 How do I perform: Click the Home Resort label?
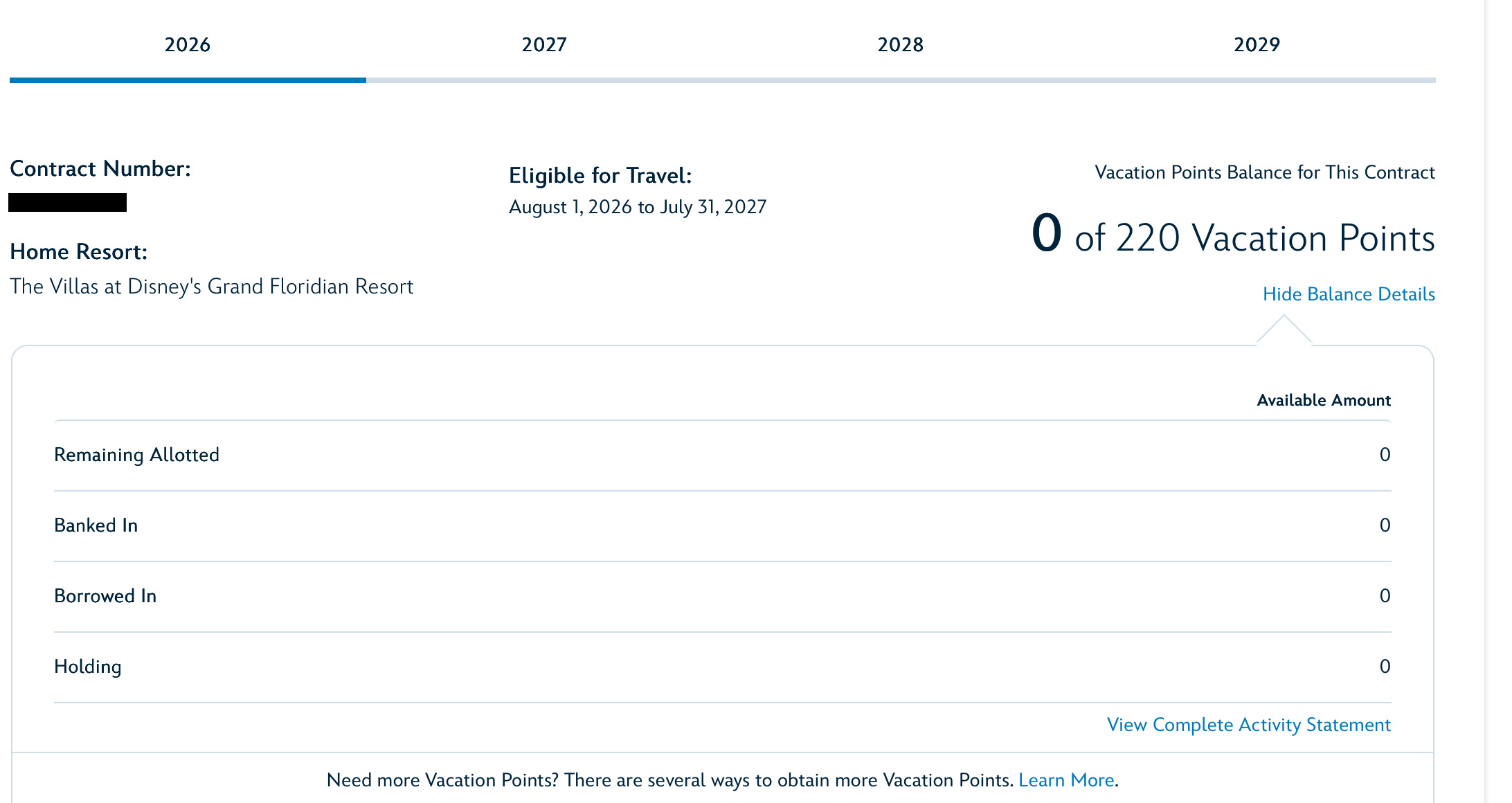coord(79,252)
